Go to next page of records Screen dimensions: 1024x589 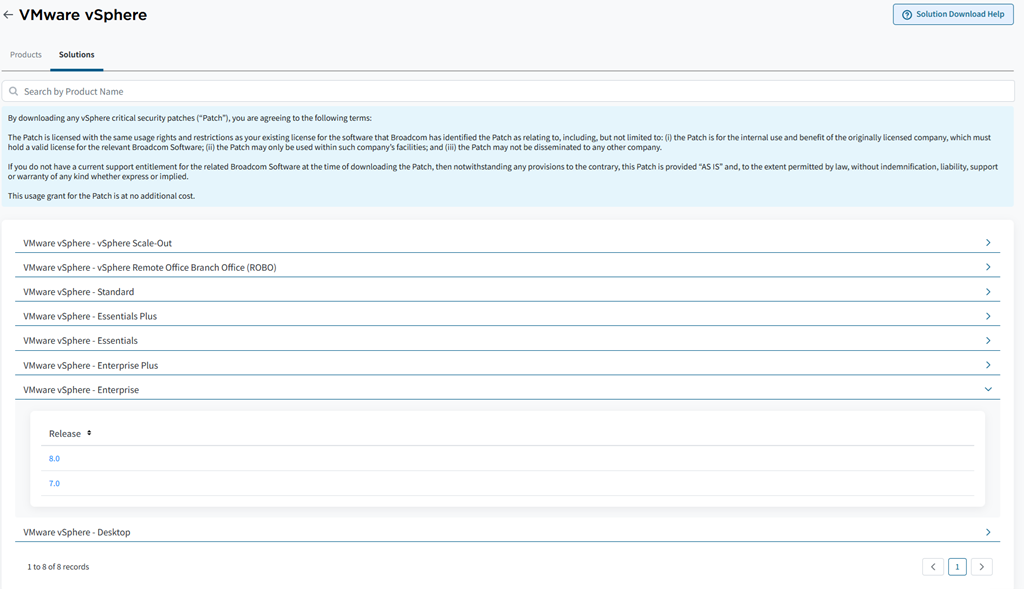(982, 567)
